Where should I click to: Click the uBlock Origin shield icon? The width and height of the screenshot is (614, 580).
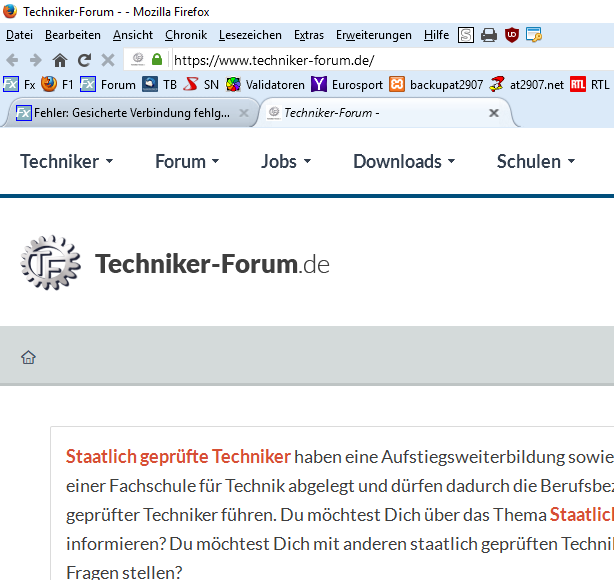click(x=512, y=35)
